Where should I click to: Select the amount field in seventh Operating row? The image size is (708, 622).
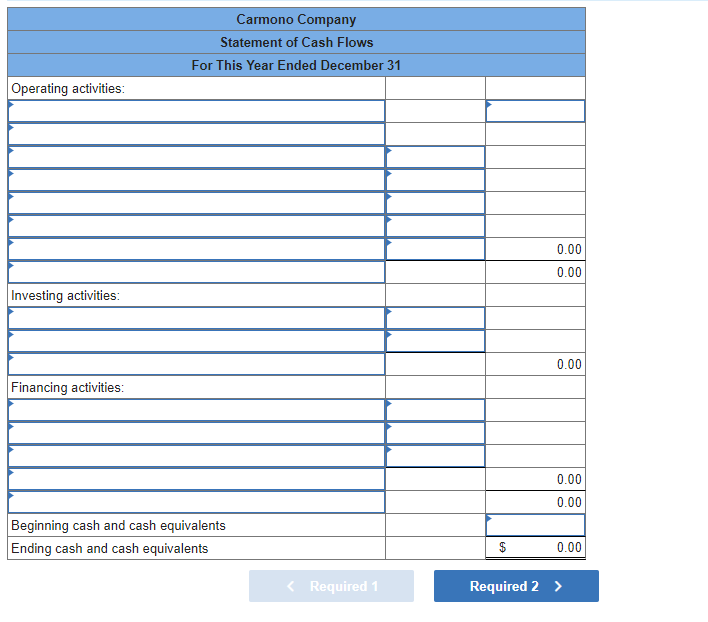(x=435, y=249)
